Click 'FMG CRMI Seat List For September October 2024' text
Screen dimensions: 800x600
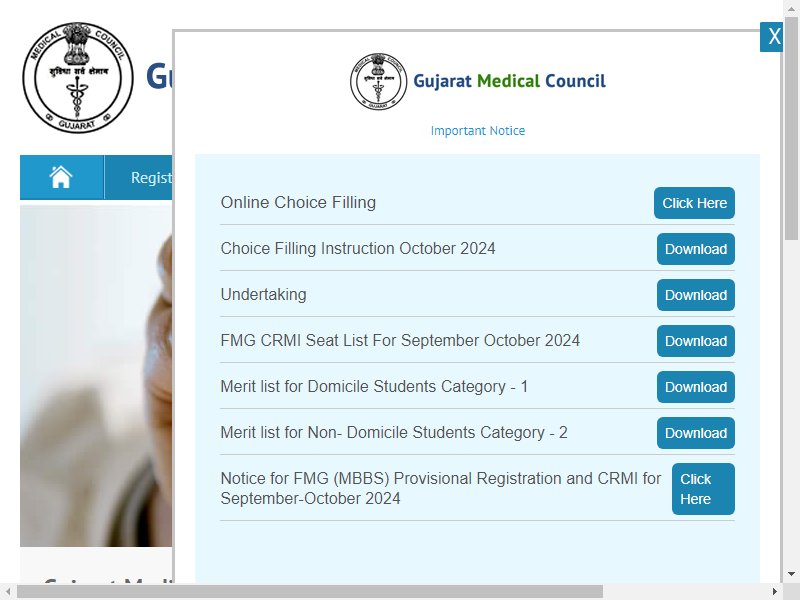(x=400, y=340)
